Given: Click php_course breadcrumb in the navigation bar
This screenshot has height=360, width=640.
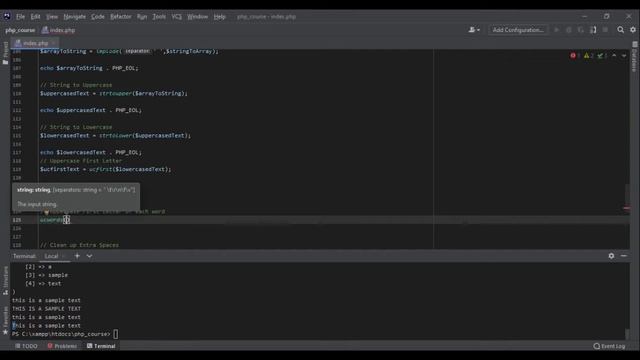Looking at the screenshot, I should [x=20, y=30].
